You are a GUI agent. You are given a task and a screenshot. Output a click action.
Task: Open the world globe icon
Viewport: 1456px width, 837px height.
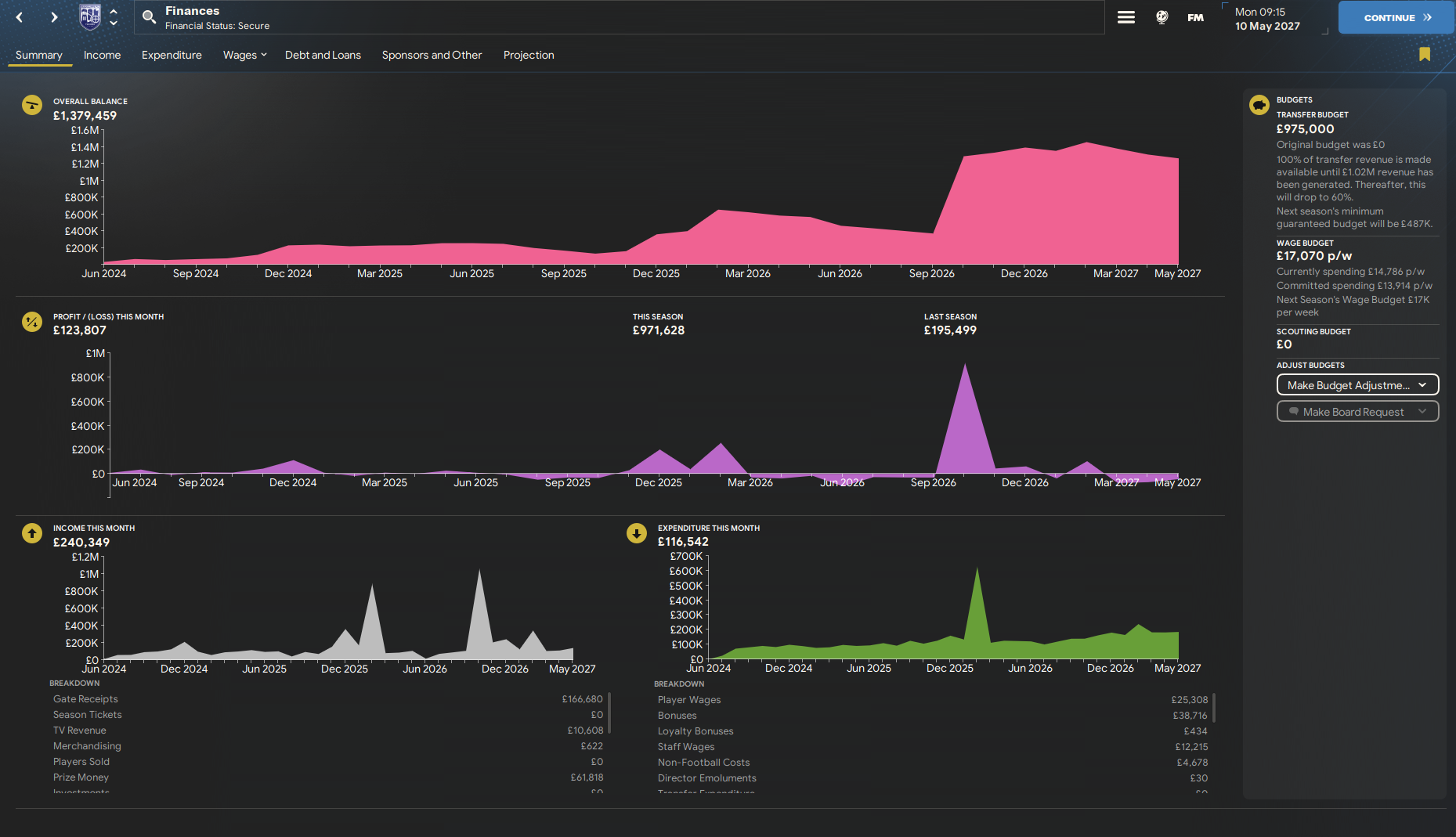1162,17
